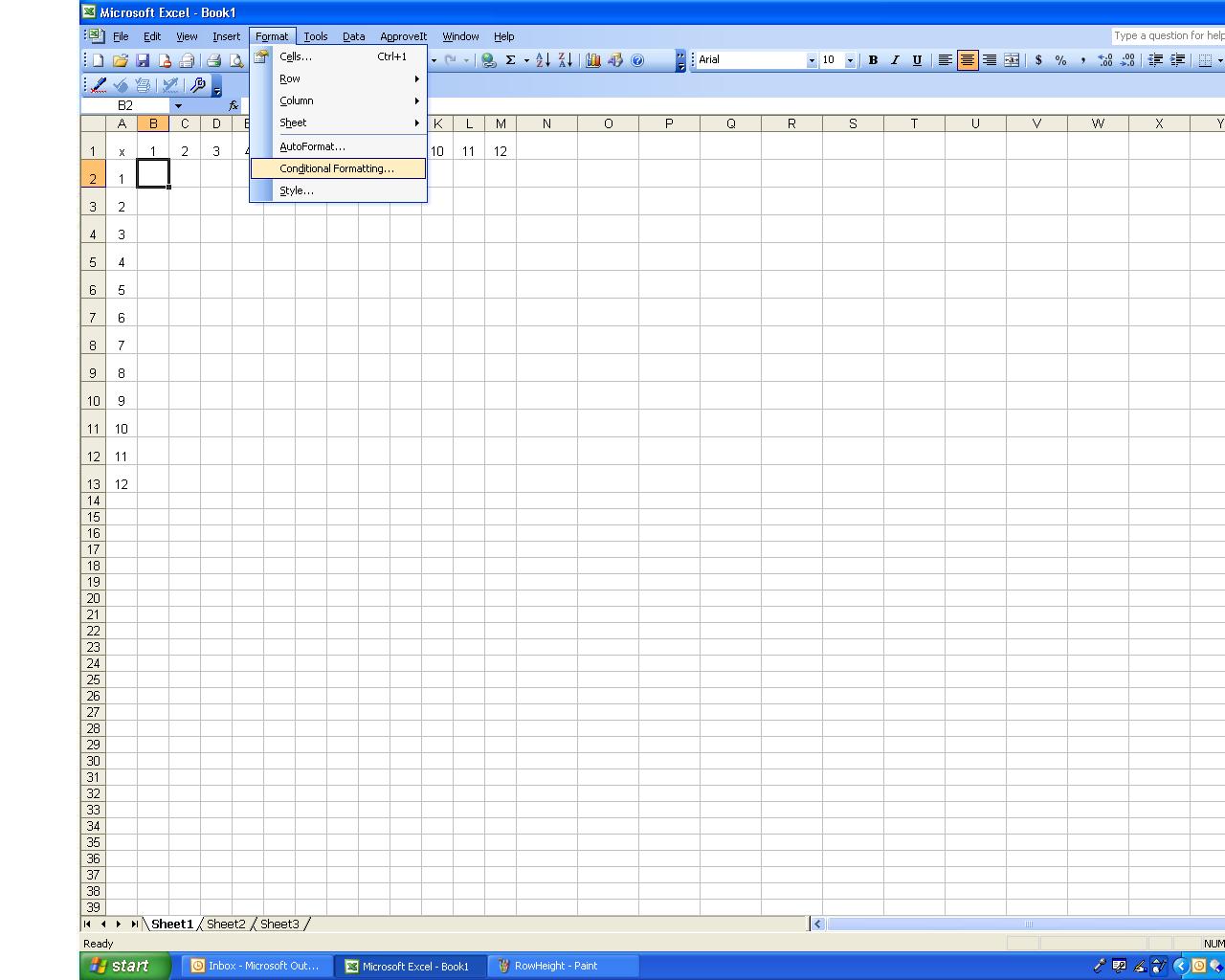This screenshot has height=980, width=1225.
Task: Choose Style... from the Format menu
Action: click(x=338, y=190)
